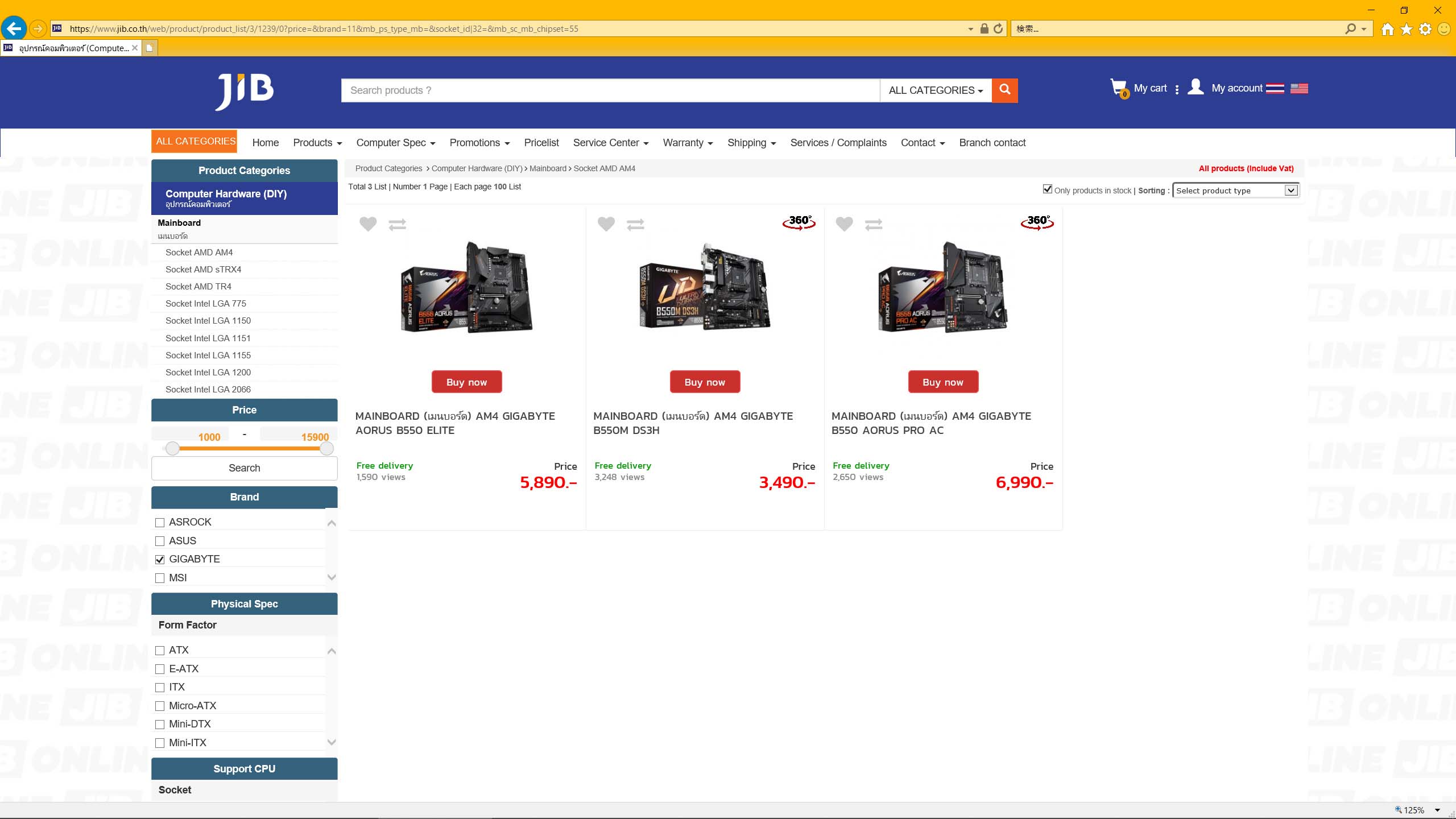The width and height of the screenshot is (1456, 819).
Task: Click the My account user icon
Action: [x=1196, y=87]
